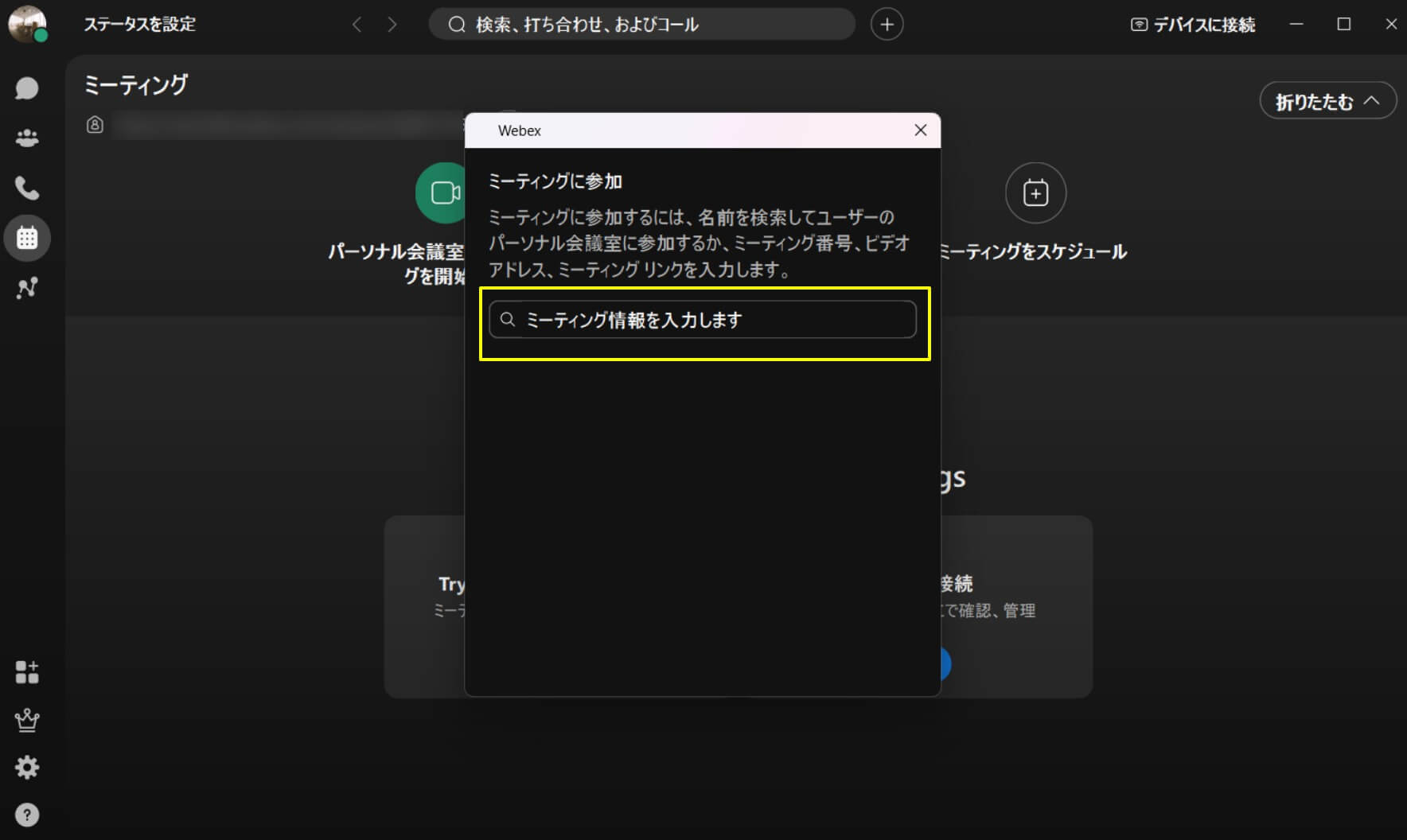Maximize the Webex window
The image size is (1407, 840).
[1344, 25]
